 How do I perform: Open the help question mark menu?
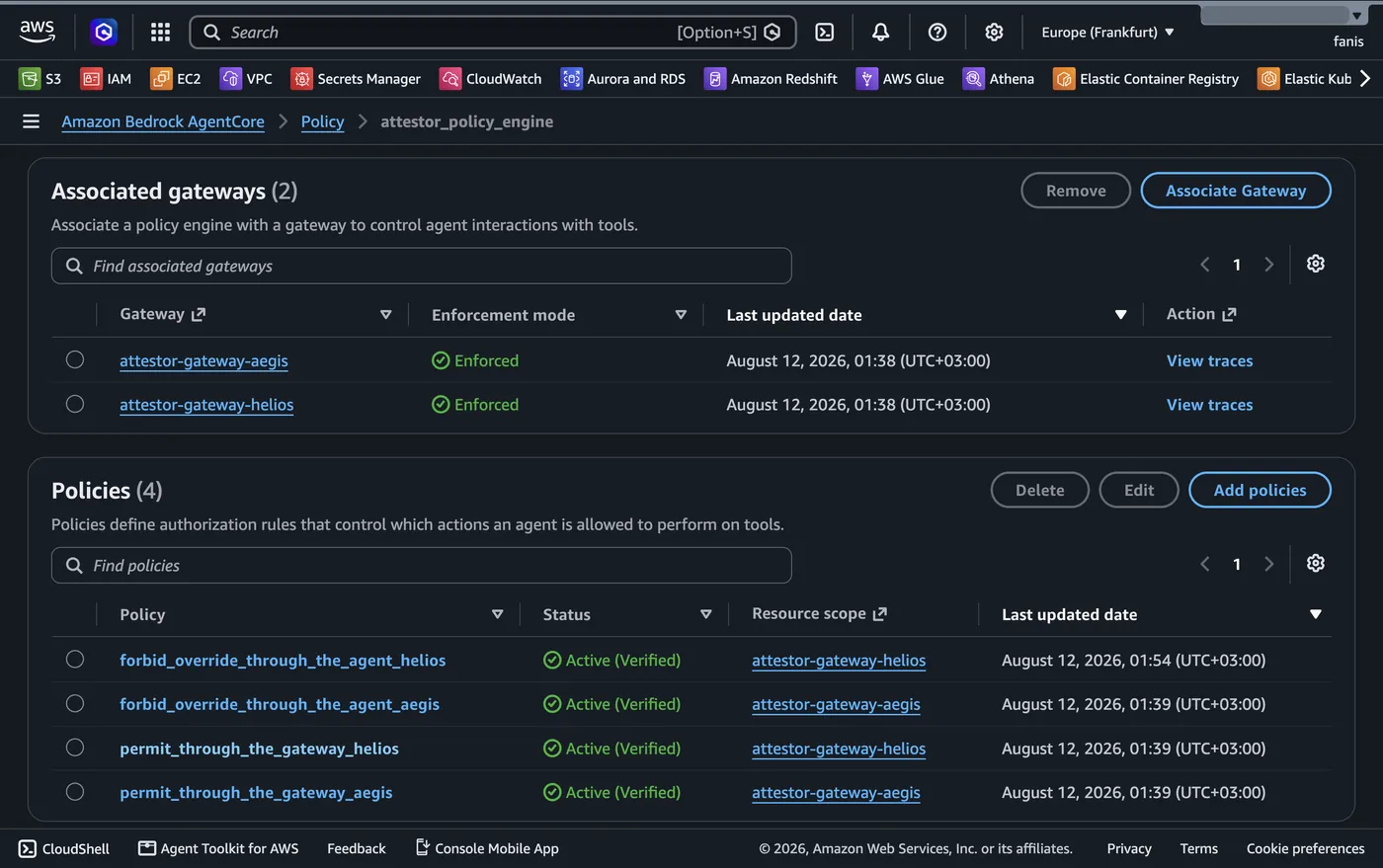pos(937,32)
